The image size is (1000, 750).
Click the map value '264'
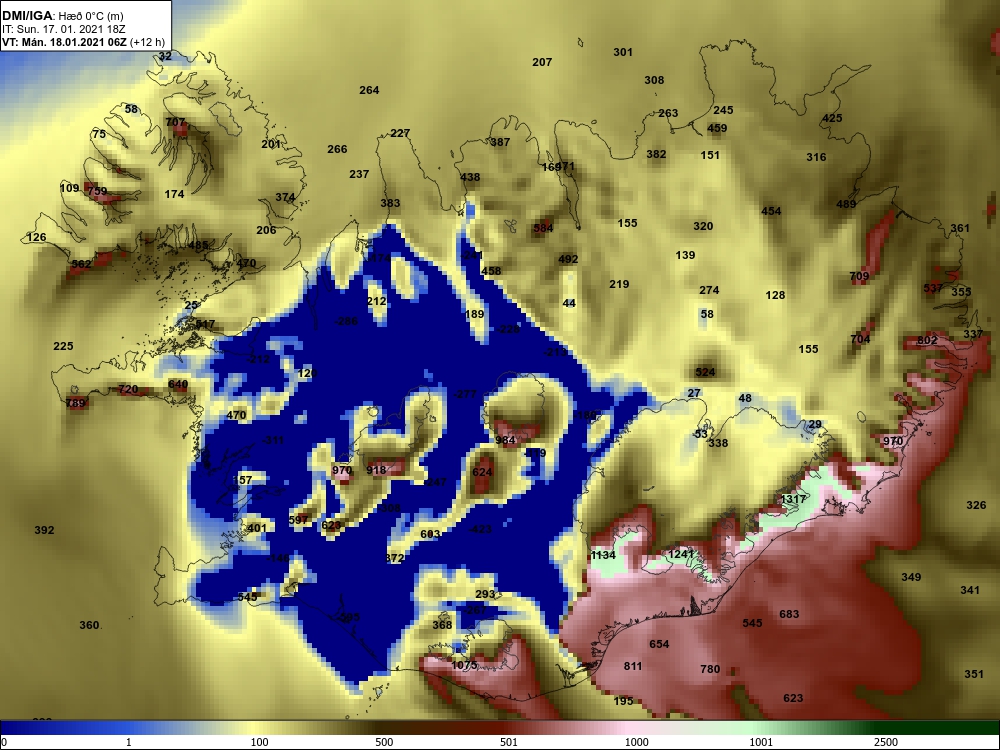(369, 91)
